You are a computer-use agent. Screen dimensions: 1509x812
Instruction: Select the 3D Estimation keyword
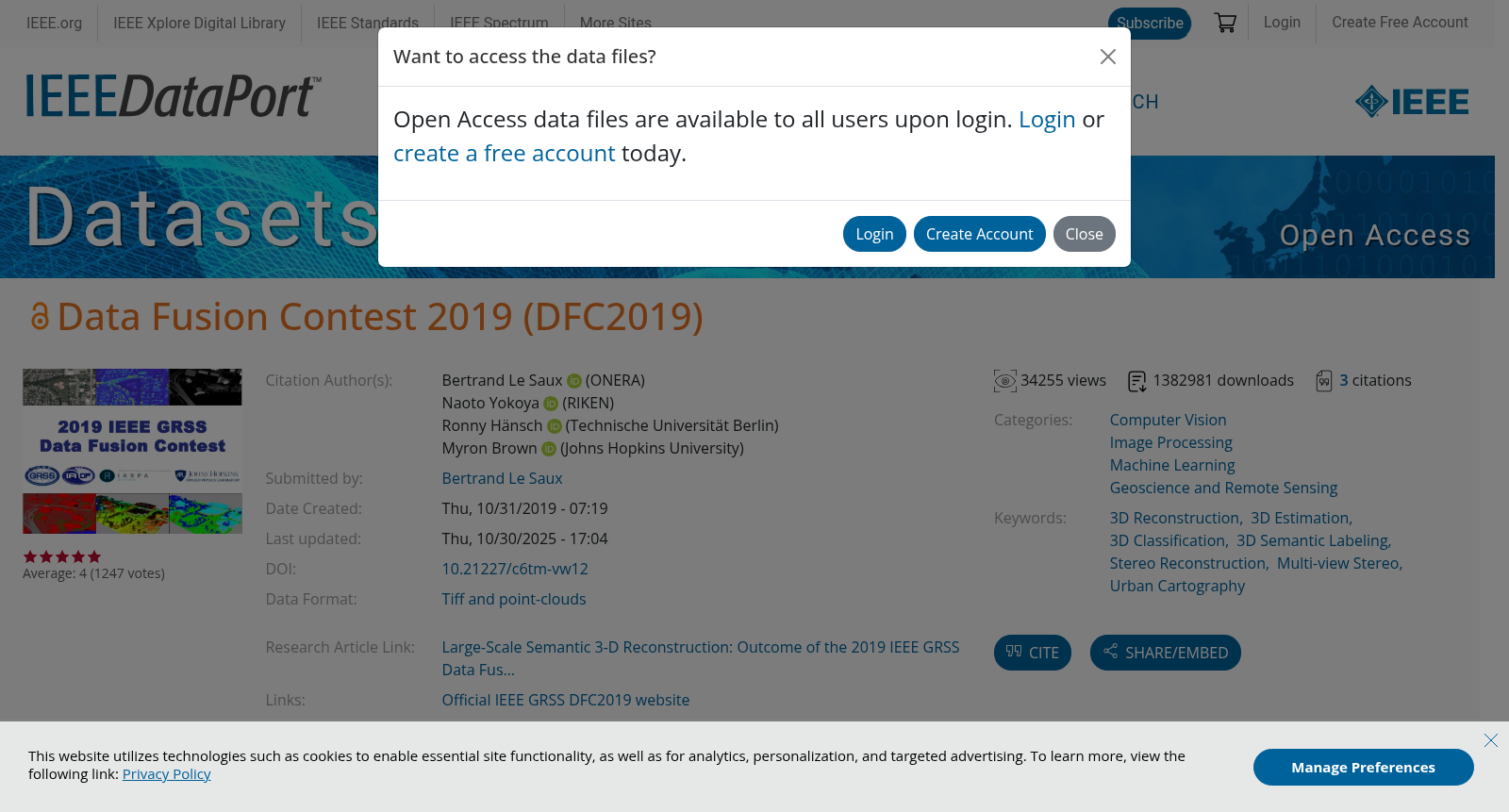coord(1301,519)
